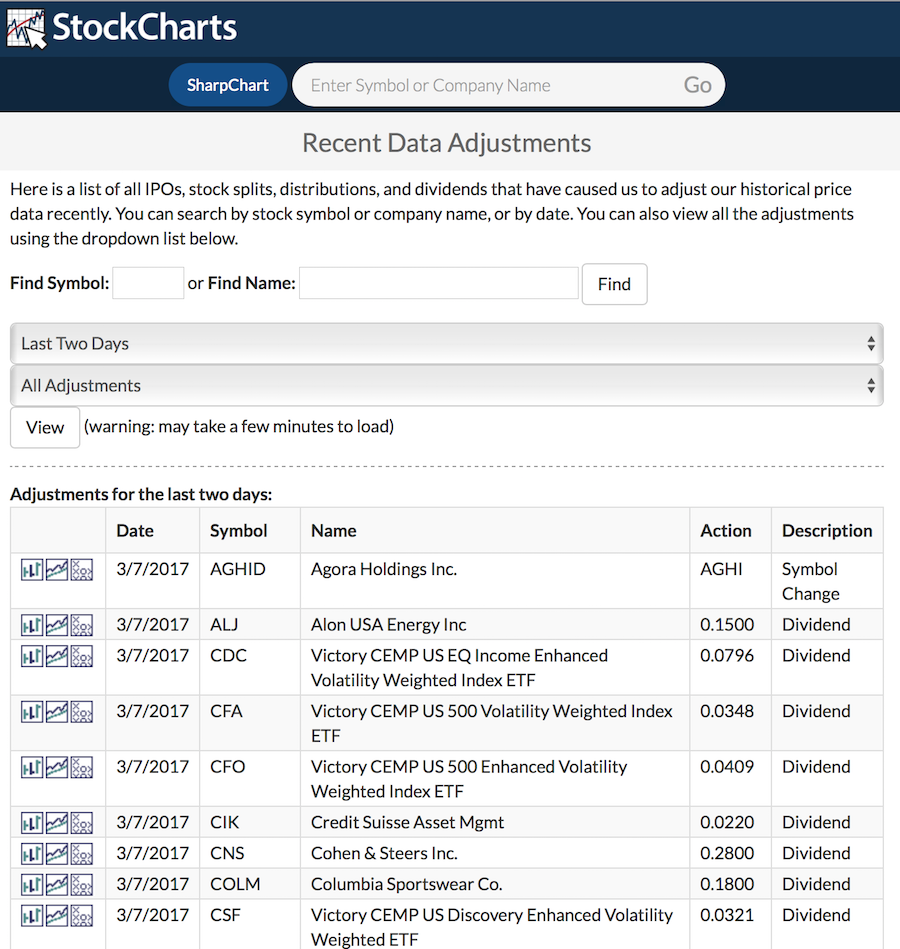900x949 pixels.
Task: Open the line chart icon for COLM
Action: click(57, 885)
